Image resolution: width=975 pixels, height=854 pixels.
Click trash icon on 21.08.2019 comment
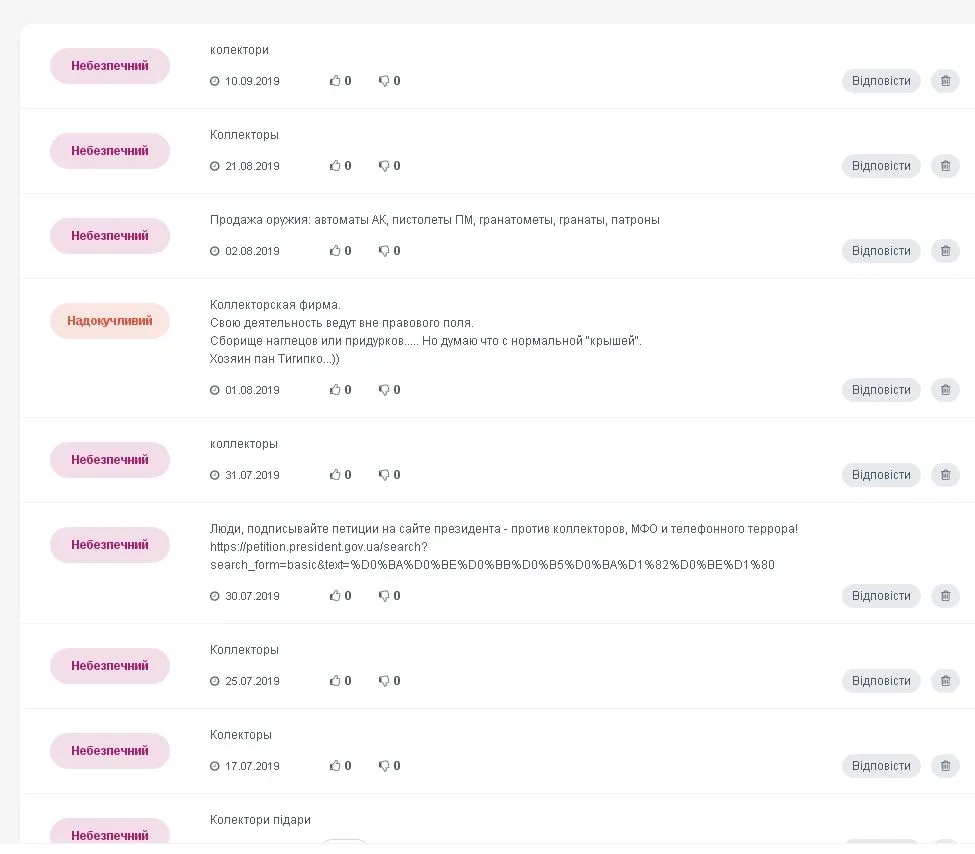[945, 166]
